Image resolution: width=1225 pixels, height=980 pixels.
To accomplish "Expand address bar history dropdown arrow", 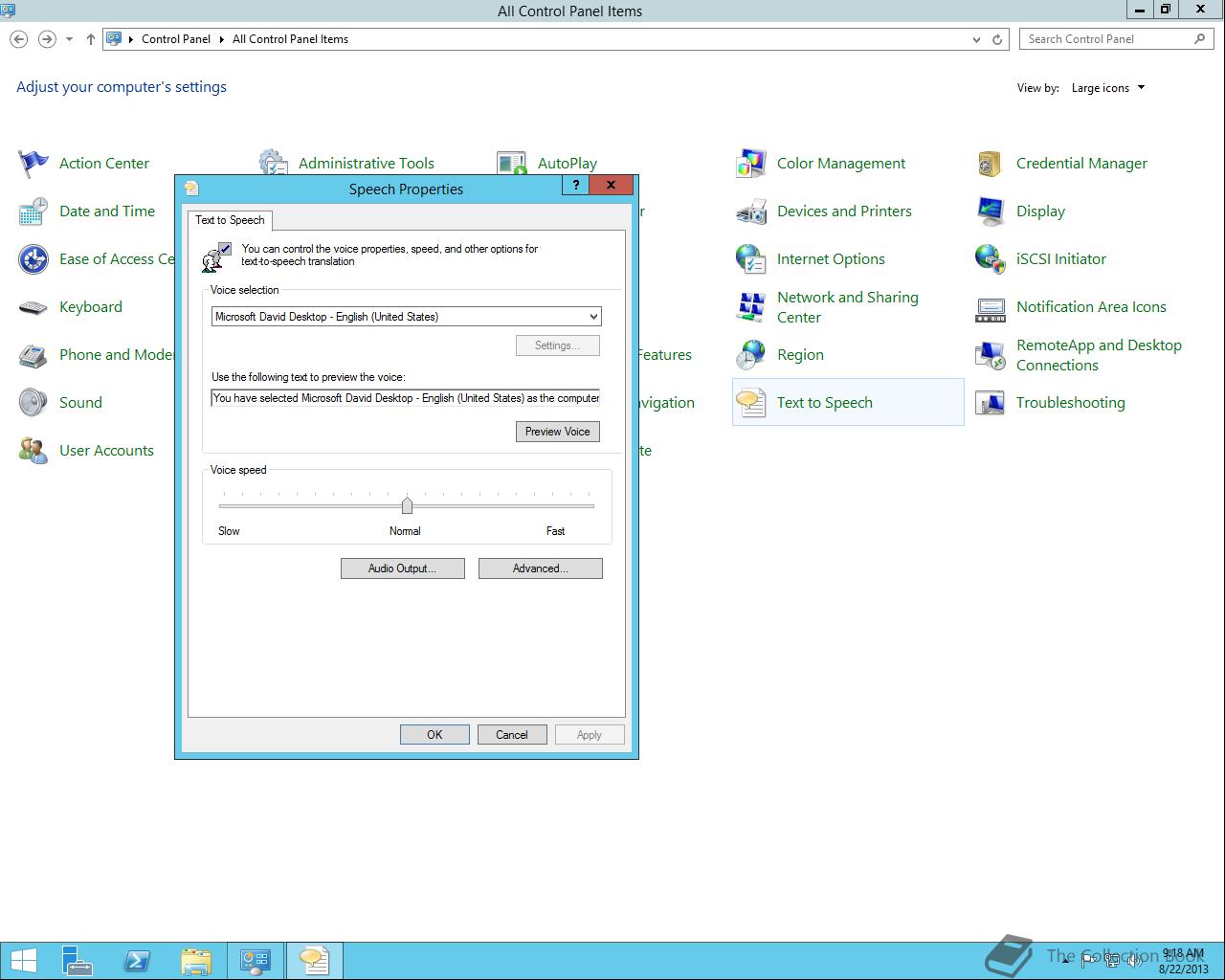I will (x=976, y=39).
